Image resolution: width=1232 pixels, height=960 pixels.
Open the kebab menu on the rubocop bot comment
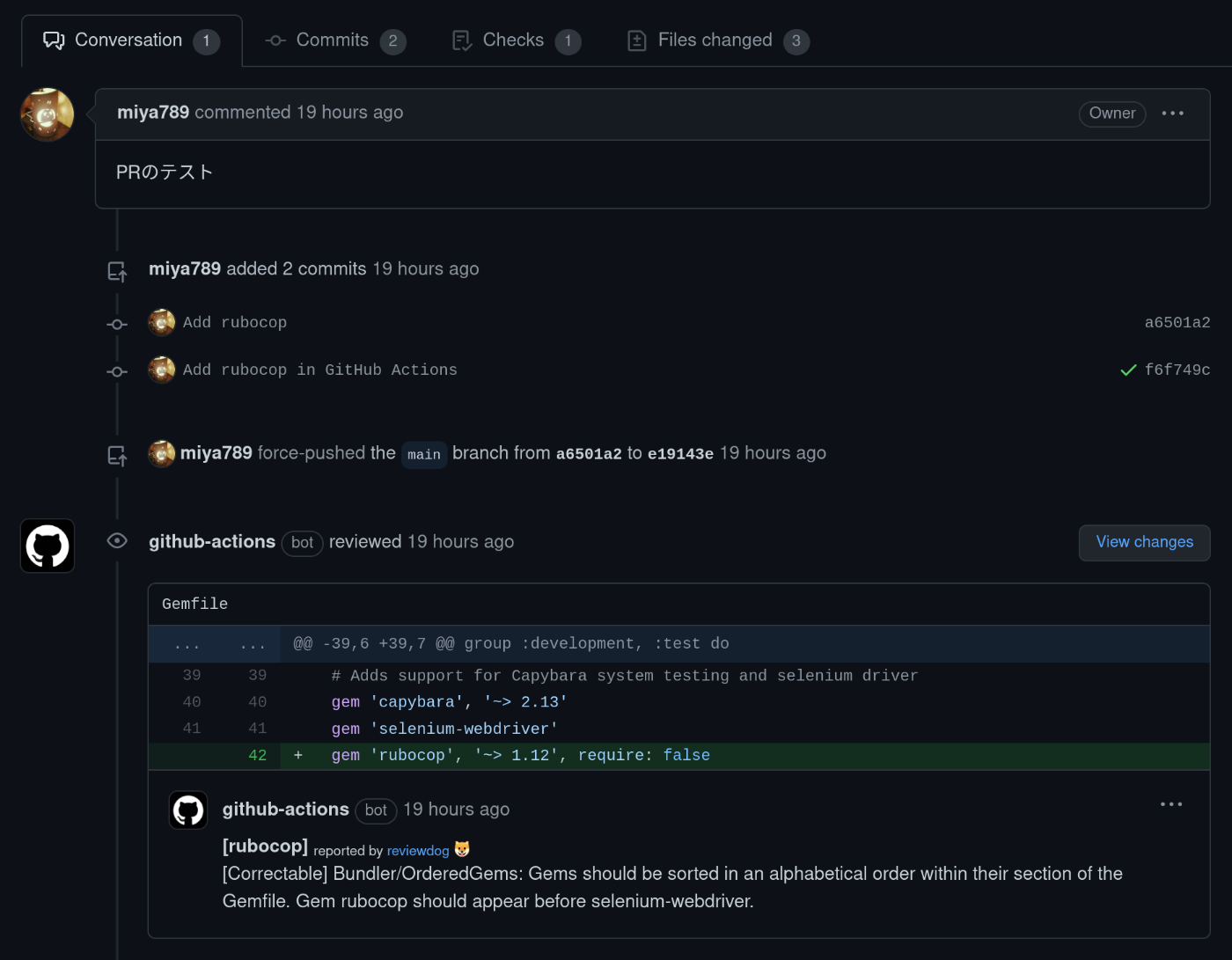pos(1171,803)
